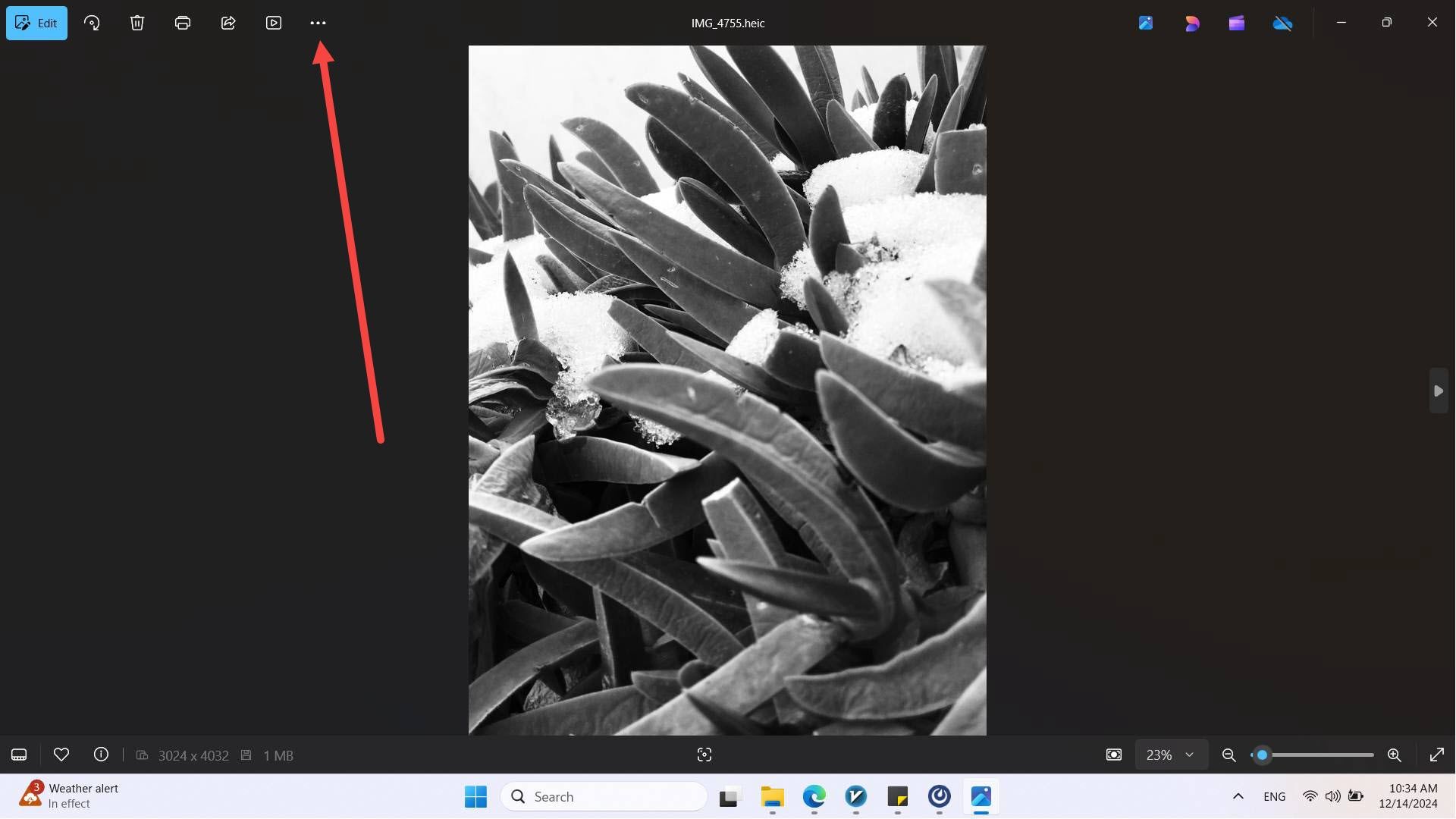Open the taskbar Search field
The width and height of the screenshot is (1456, 819).
tap(604, 796)
